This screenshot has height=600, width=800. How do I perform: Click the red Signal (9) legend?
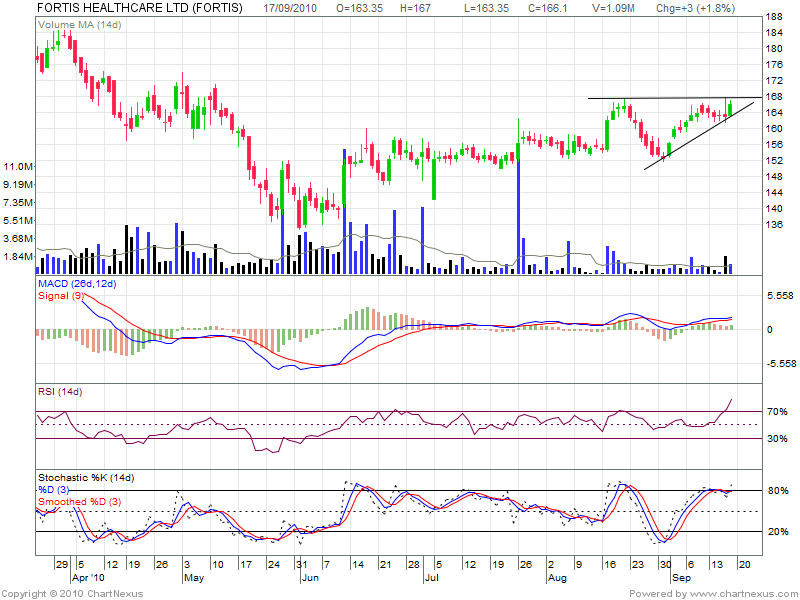point(60,296)
